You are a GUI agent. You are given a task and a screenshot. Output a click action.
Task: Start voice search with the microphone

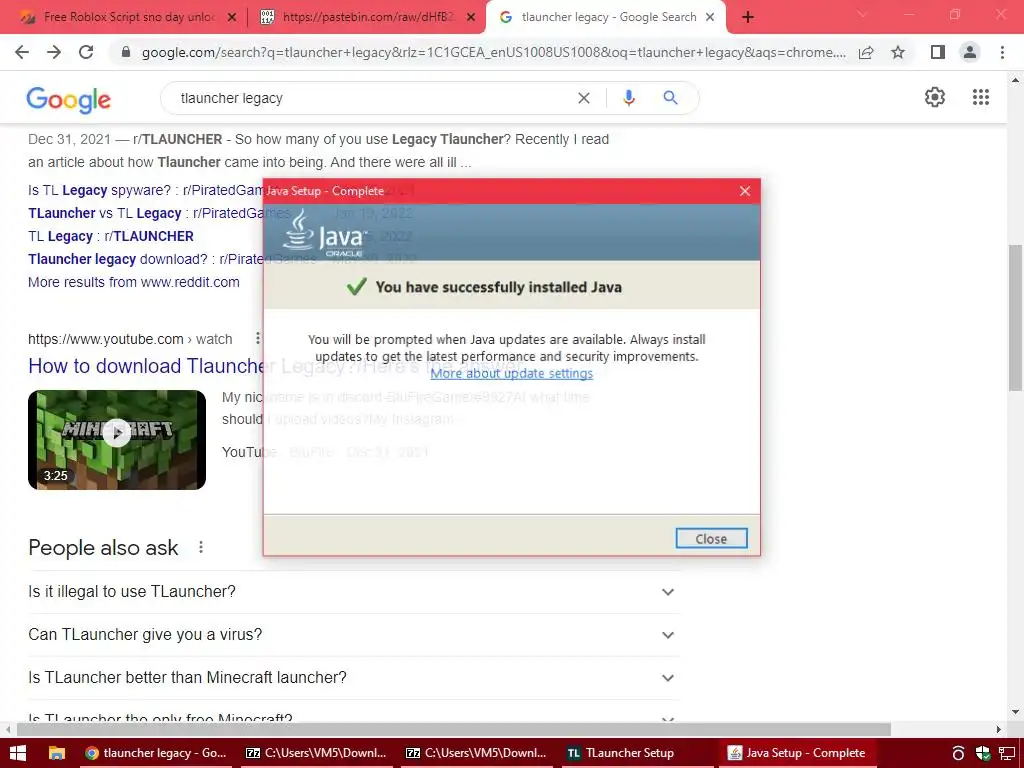tap(629, 98)
